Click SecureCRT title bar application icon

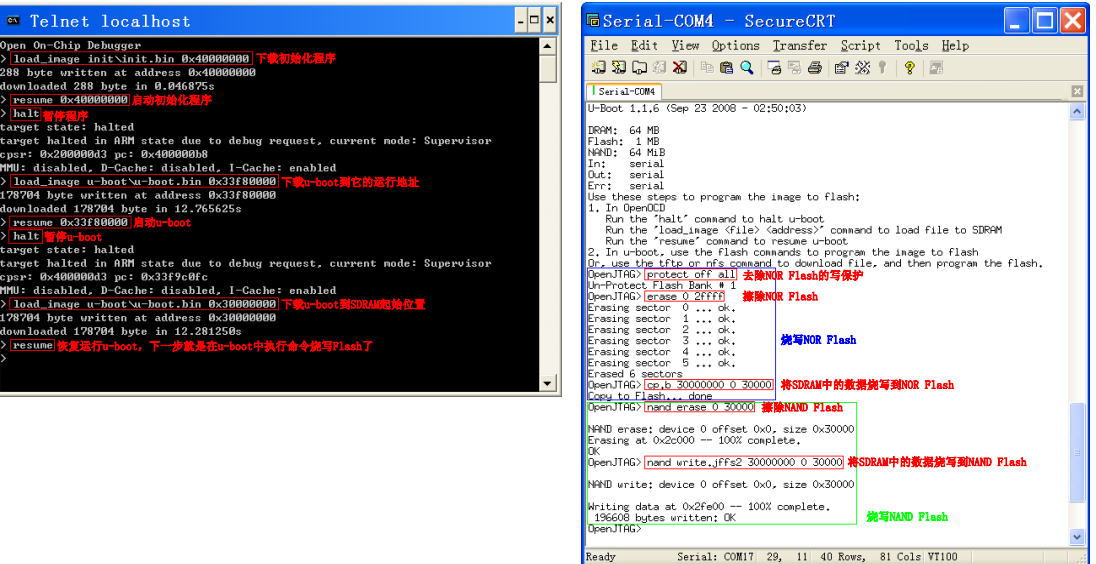tap(593, 20)
